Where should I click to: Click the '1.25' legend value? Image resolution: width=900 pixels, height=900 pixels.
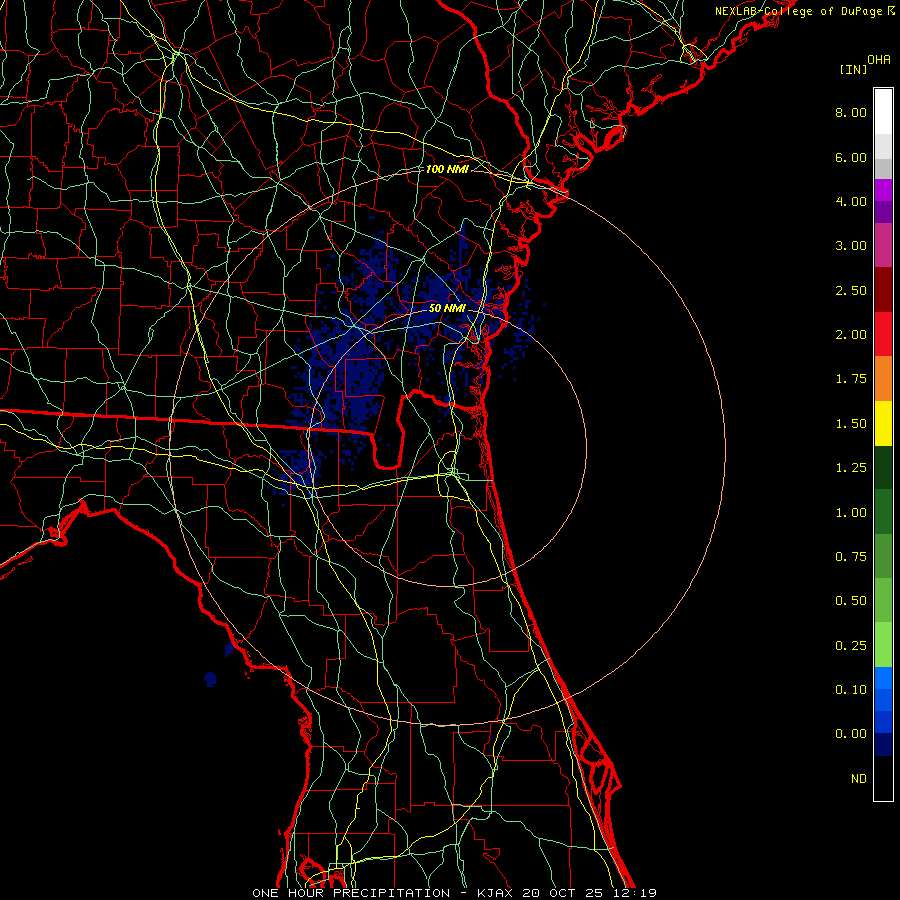click(851, 468)
